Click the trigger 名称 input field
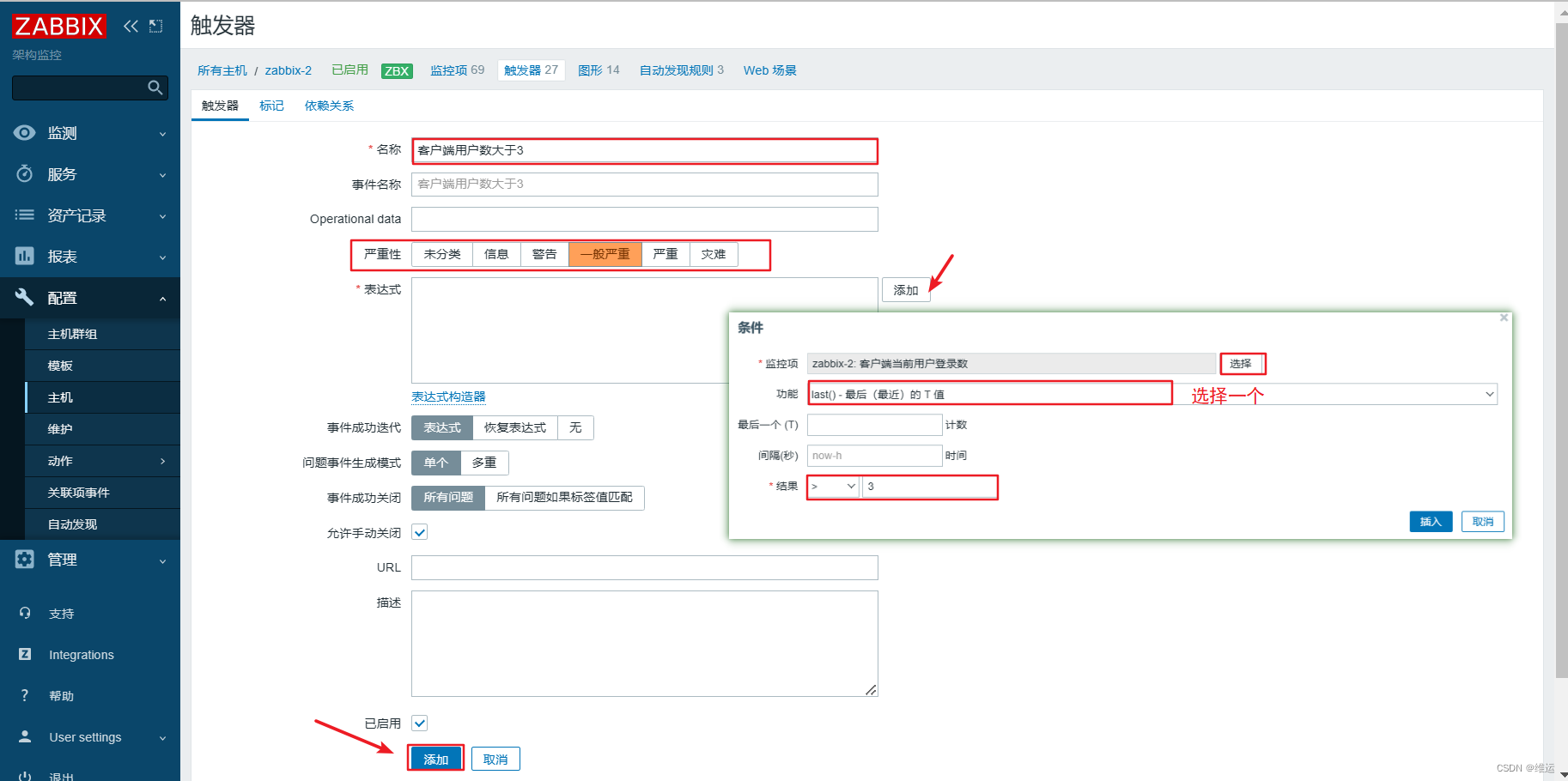1568x781 pixels. coord(644,150)
